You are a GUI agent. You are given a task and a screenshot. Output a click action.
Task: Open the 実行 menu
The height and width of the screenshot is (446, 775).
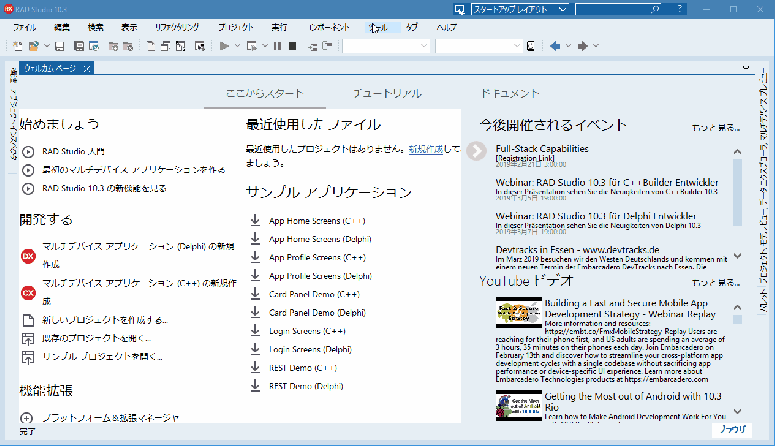tap(279, 28)
